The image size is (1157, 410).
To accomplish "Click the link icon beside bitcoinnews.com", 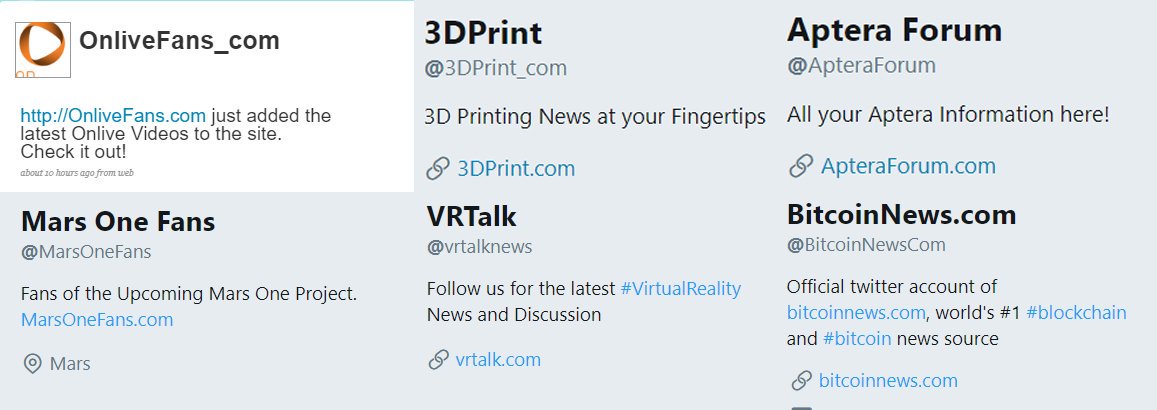I will pyautogui.click(x=801, y=381).
